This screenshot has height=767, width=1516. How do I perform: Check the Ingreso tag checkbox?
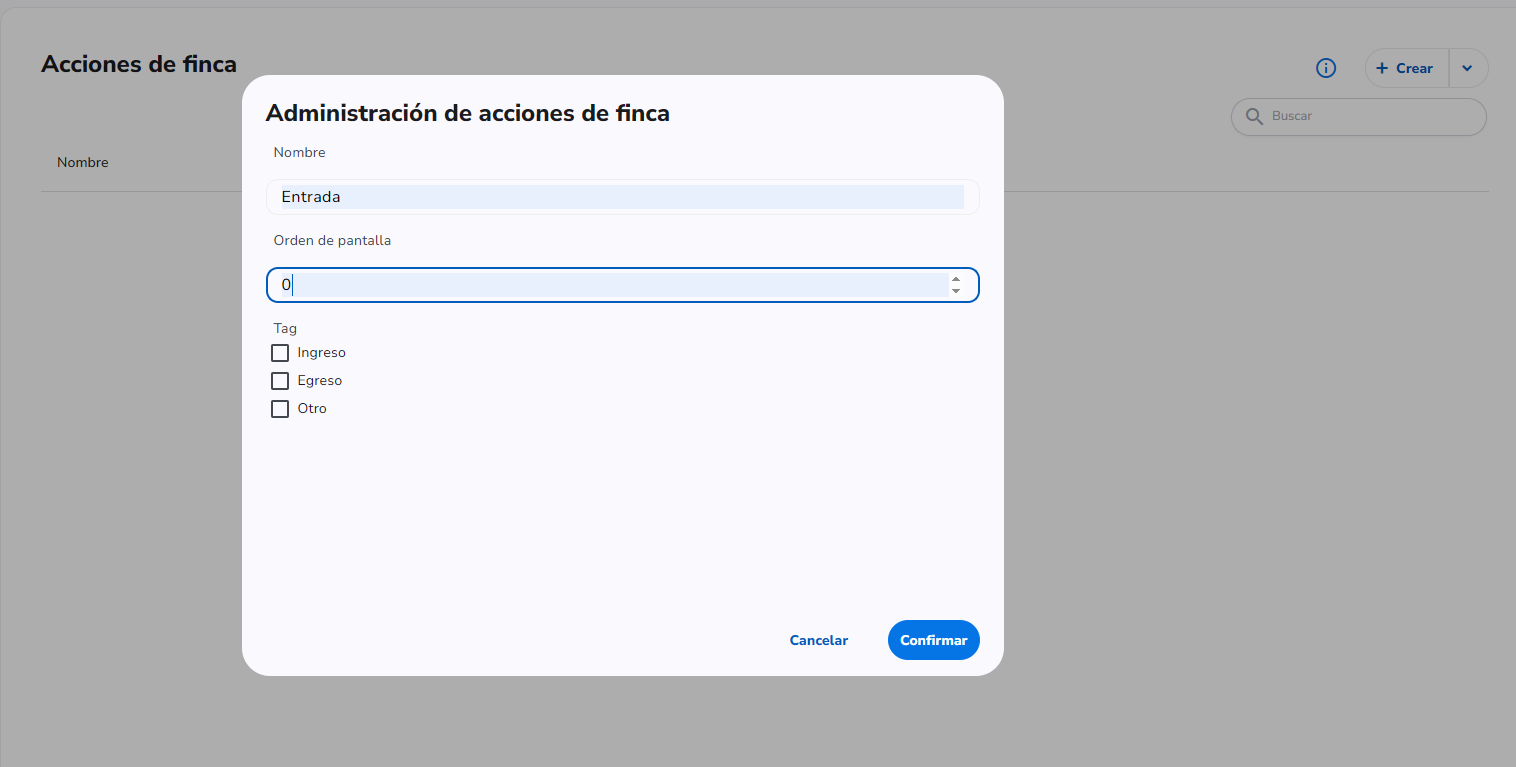point(280,353)
